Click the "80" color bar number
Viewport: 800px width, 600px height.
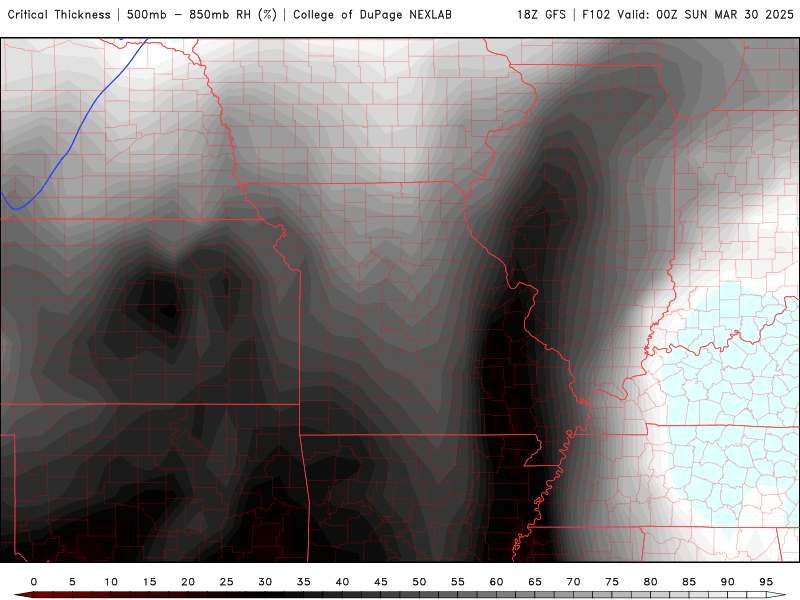(x=651, y=582)
